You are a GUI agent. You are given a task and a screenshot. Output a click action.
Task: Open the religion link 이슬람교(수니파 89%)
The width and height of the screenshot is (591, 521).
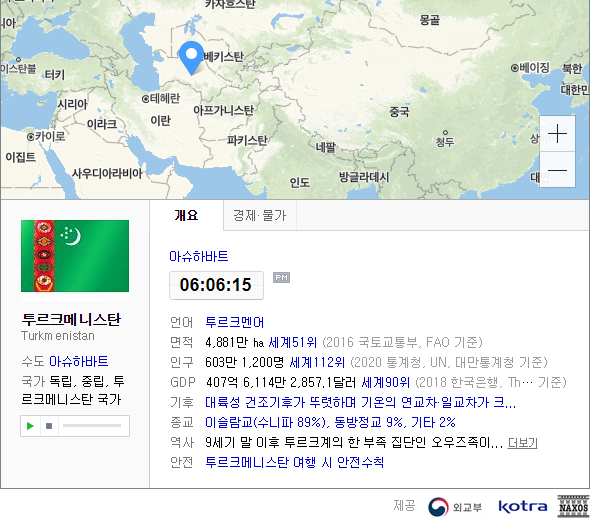pyautogui.click(x=330, y=422)
